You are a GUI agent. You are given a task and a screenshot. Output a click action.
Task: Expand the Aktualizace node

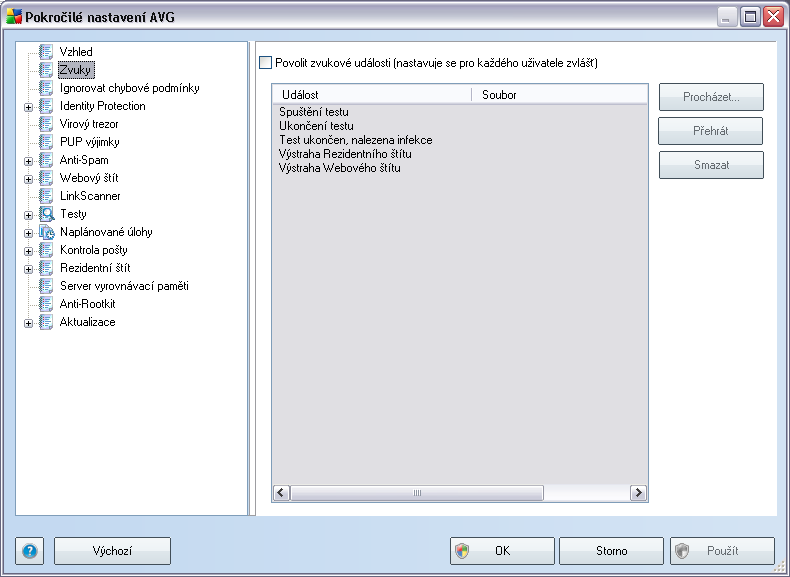28,323
